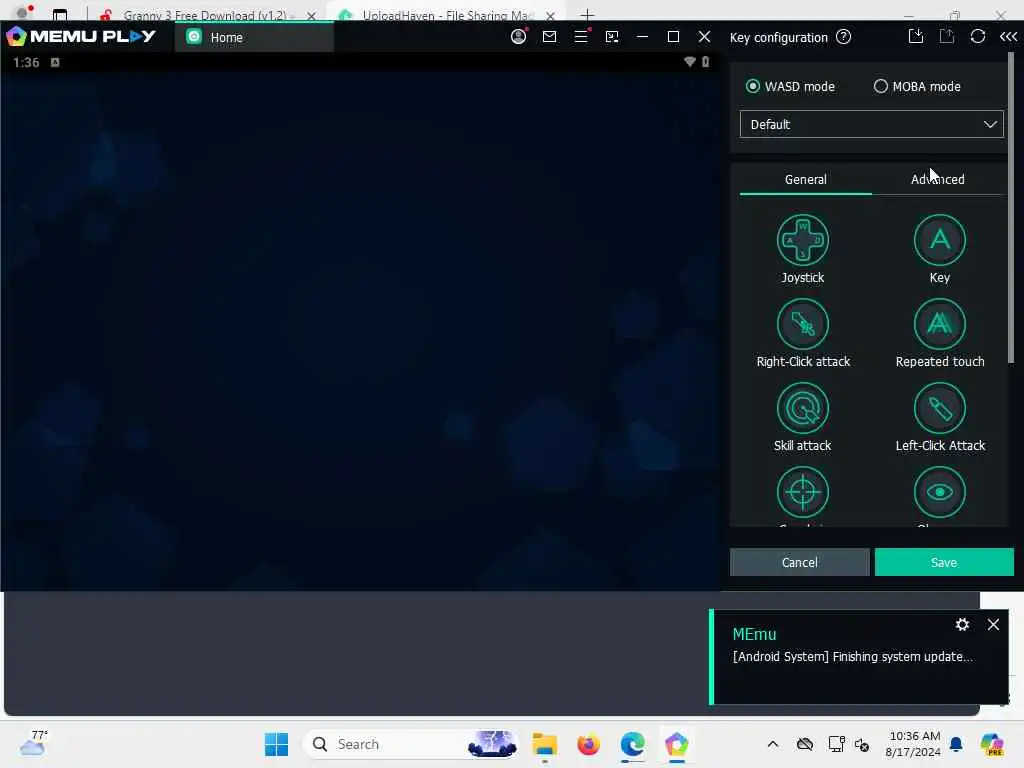
Task: Open File Explorer from taskbar
Action: point(544,744)
